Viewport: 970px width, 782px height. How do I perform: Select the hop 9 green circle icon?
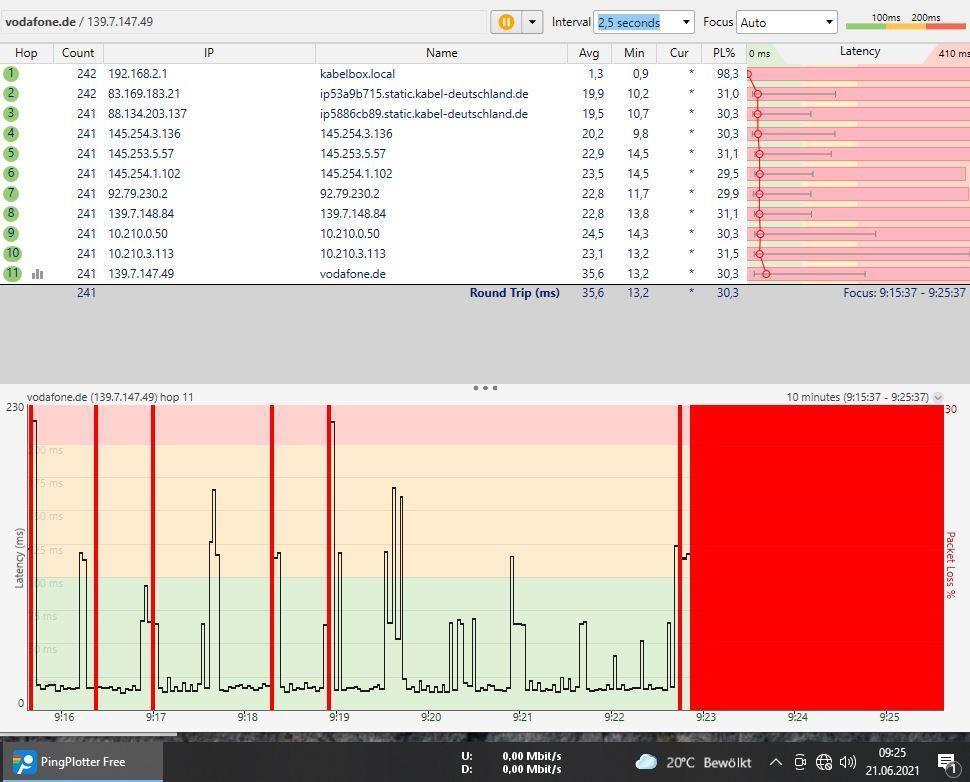click(x=11, y=233)
